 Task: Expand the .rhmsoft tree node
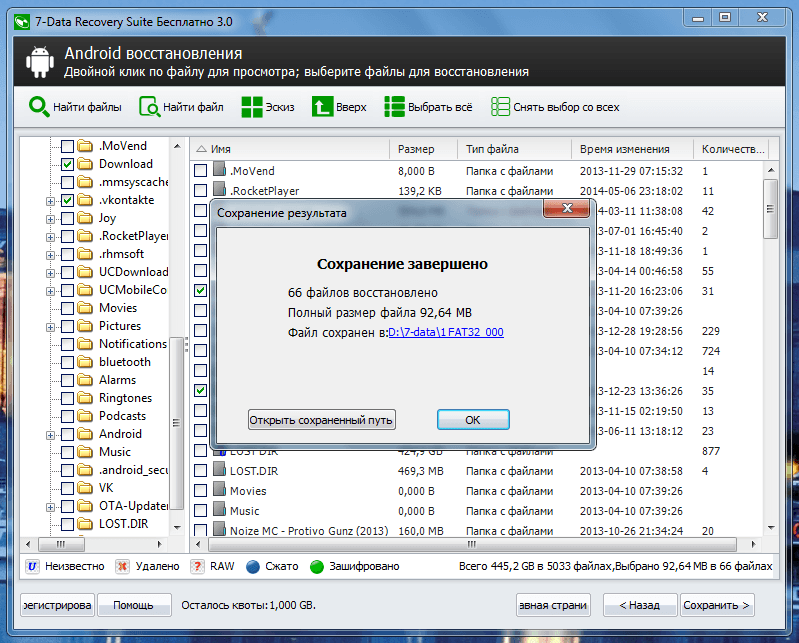50,255
